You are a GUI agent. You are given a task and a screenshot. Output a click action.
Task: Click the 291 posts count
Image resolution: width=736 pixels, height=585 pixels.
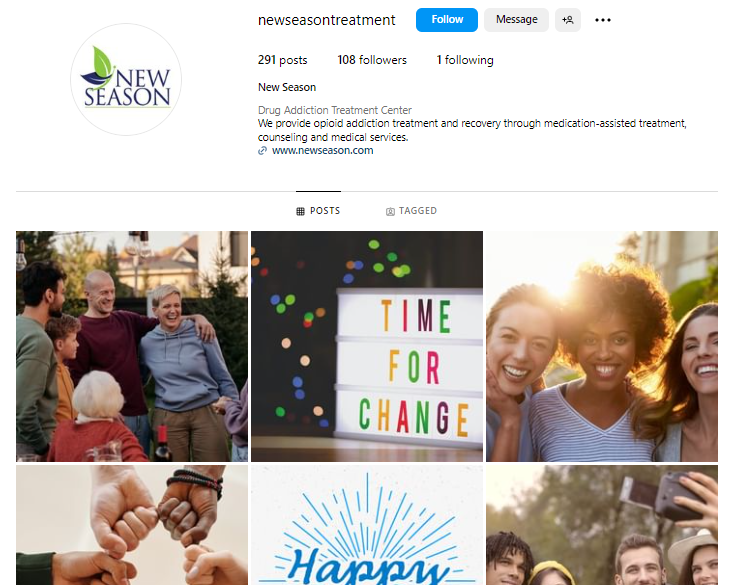point(283,60)
